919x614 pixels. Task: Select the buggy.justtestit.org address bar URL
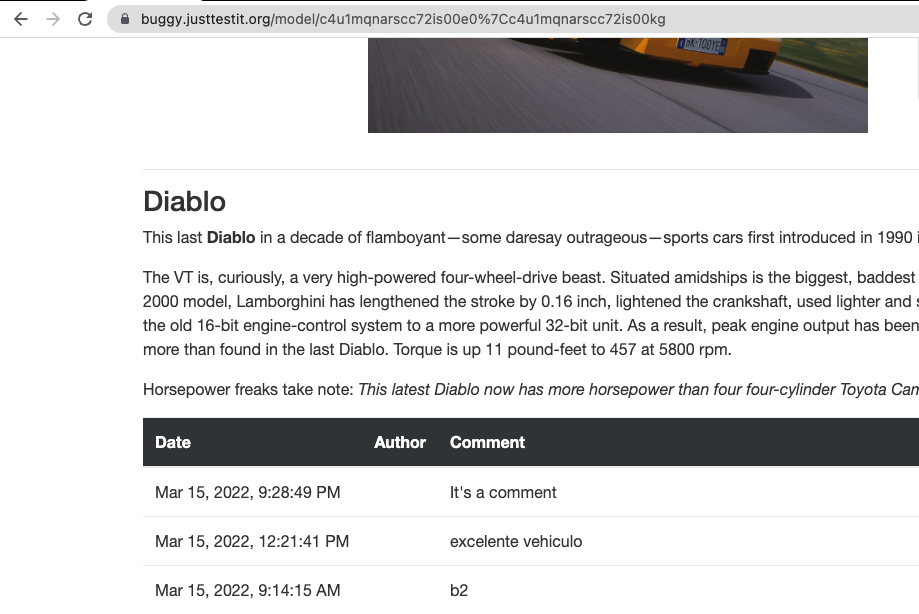pos(403,19)
